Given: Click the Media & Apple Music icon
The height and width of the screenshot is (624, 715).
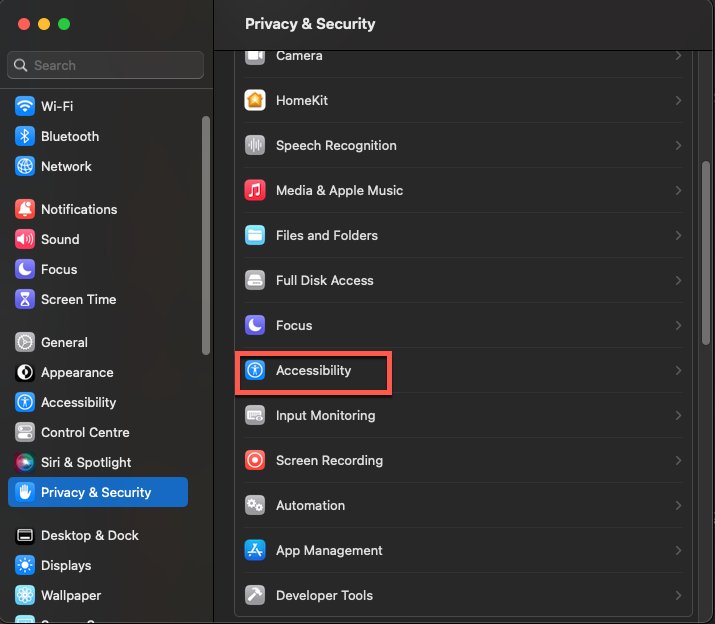Looking at the screenshot, I should coord(255,190).
